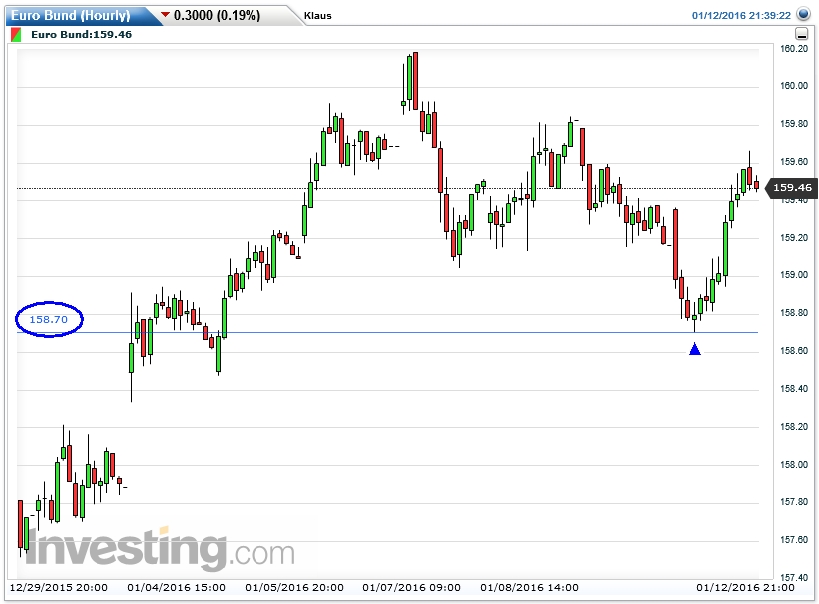819x604 pixels.
Task: Collapse the chart using the minus button
Action: [x=803, y=34]
